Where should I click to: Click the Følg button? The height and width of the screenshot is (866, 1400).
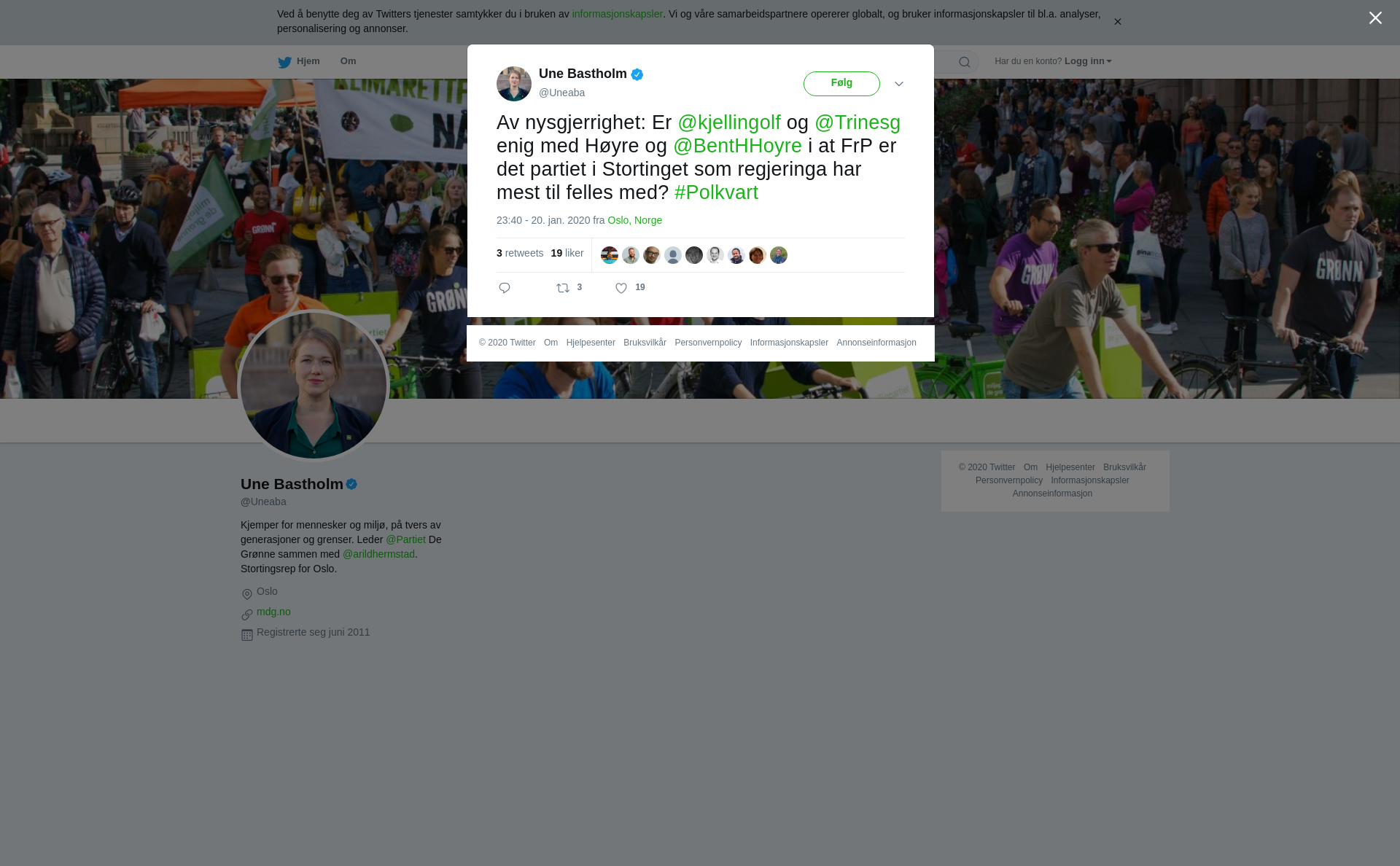point(841,84)
